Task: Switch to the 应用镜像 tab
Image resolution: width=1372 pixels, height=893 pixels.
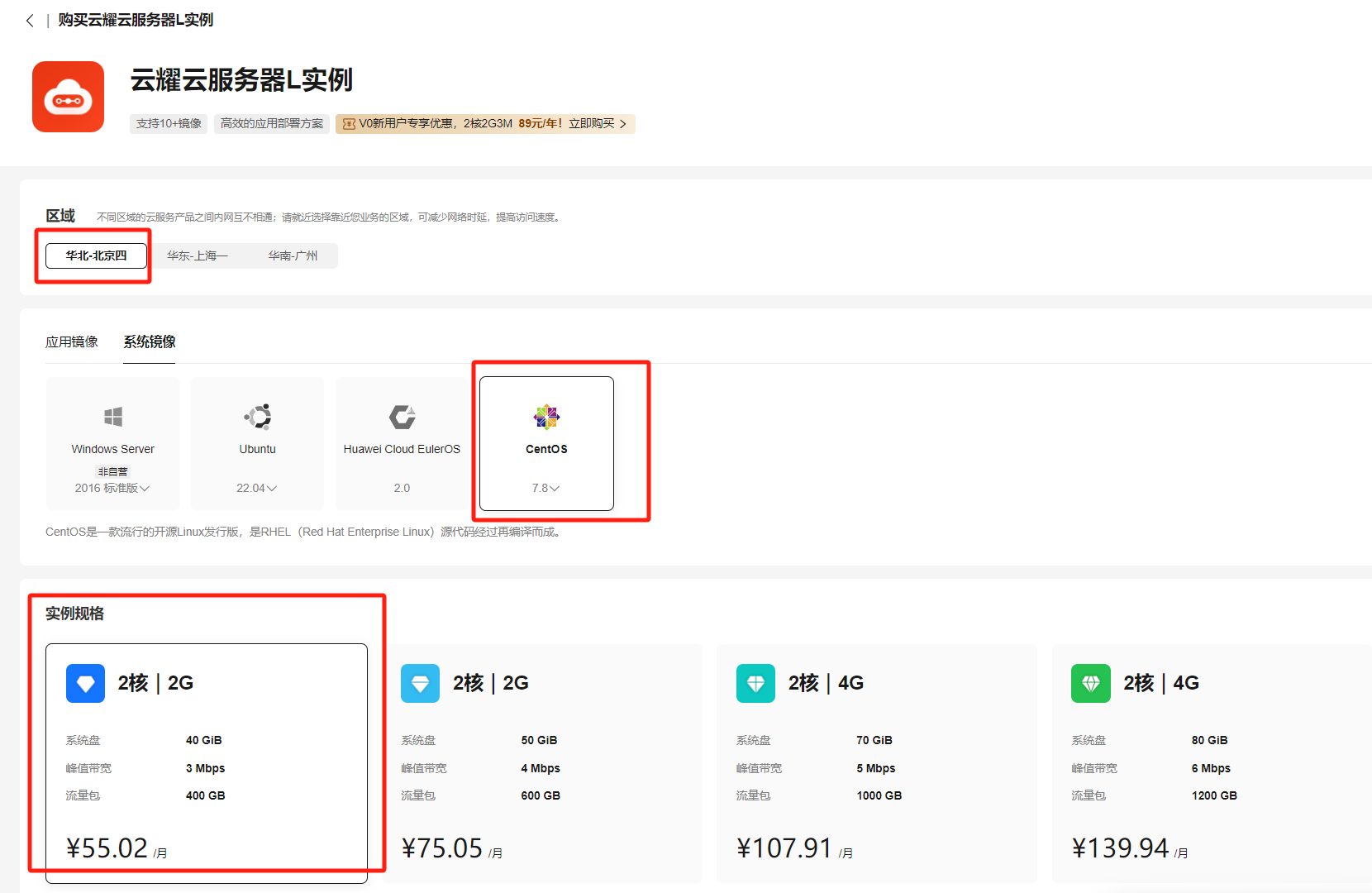Action: coord(72,341)
